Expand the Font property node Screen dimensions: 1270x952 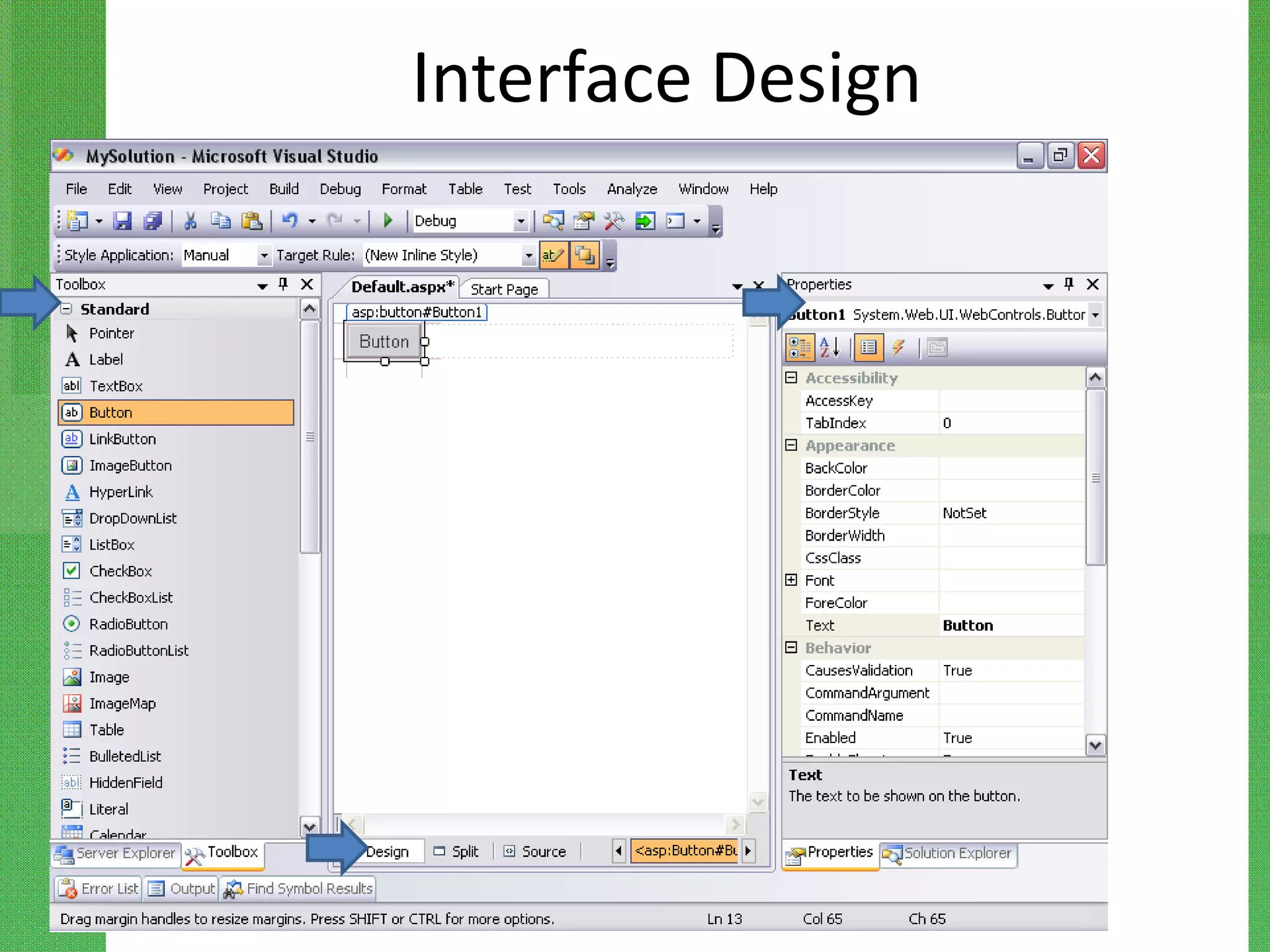791,580
